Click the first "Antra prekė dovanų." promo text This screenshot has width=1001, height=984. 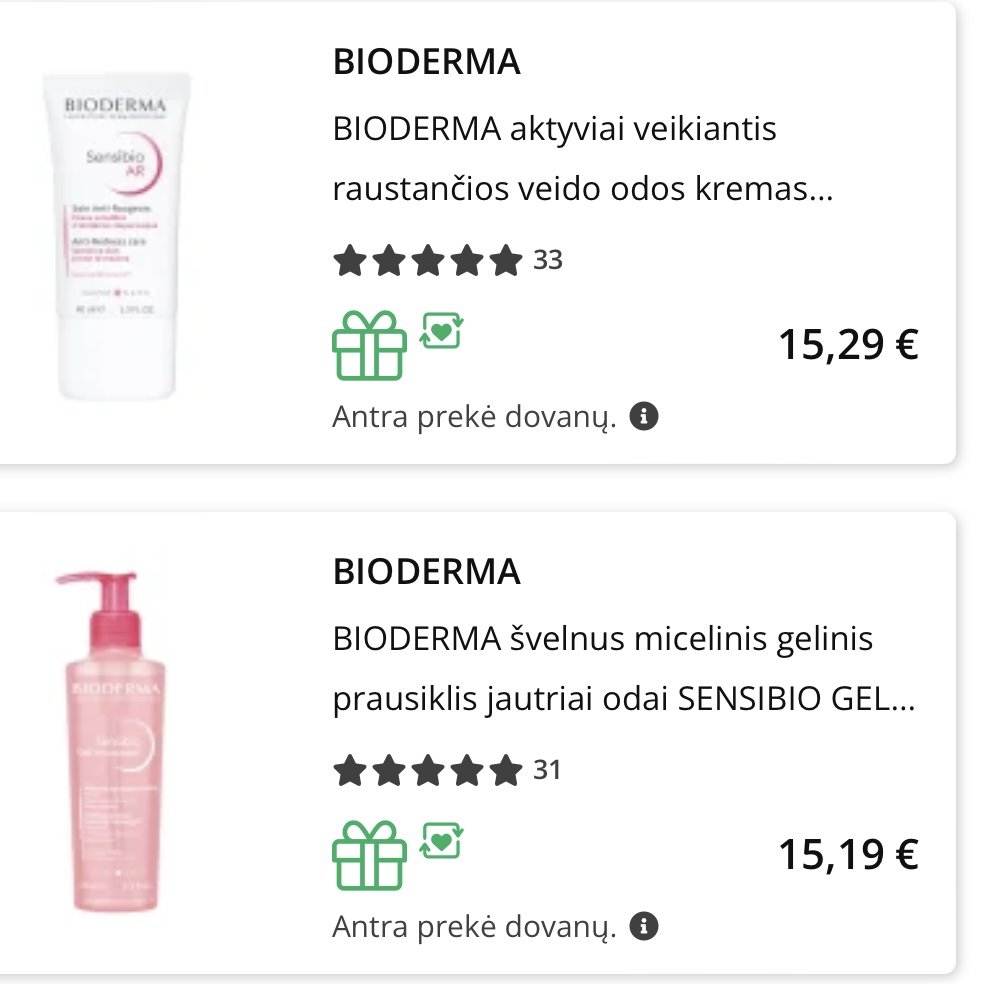coord(474,418)
